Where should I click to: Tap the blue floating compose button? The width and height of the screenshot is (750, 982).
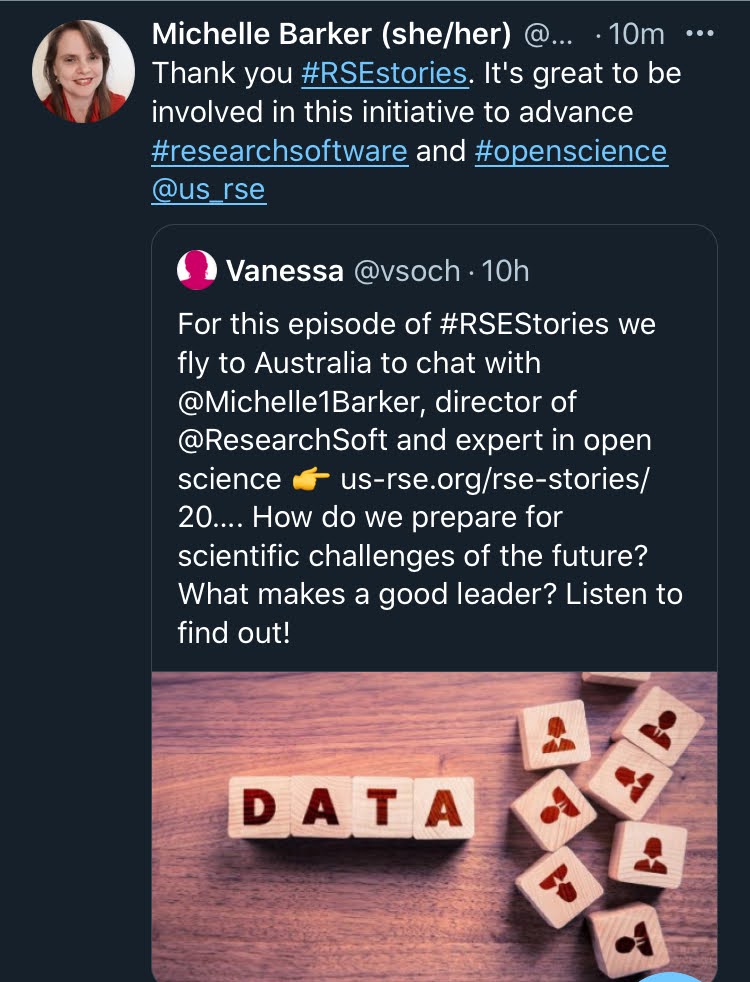tap(670, 976)
